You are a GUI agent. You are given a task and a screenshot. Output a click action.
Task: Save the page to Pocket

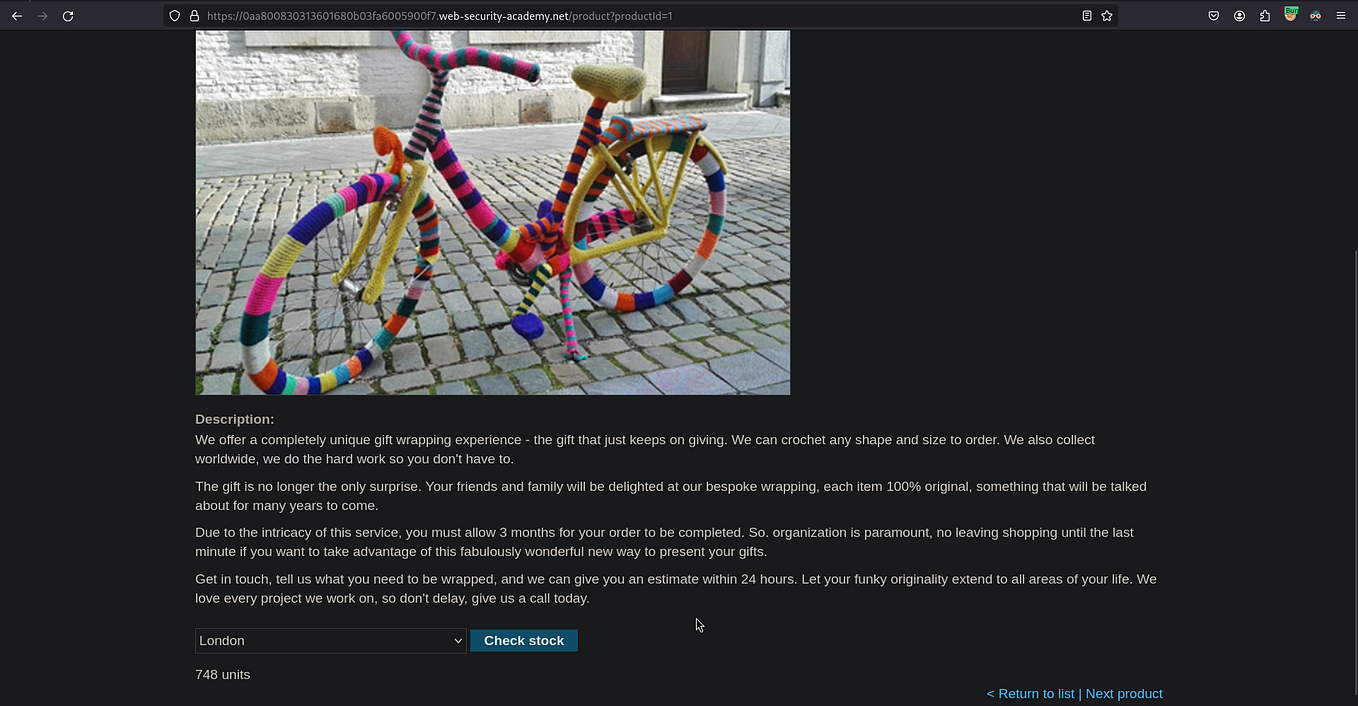[x=1213, y=16]
